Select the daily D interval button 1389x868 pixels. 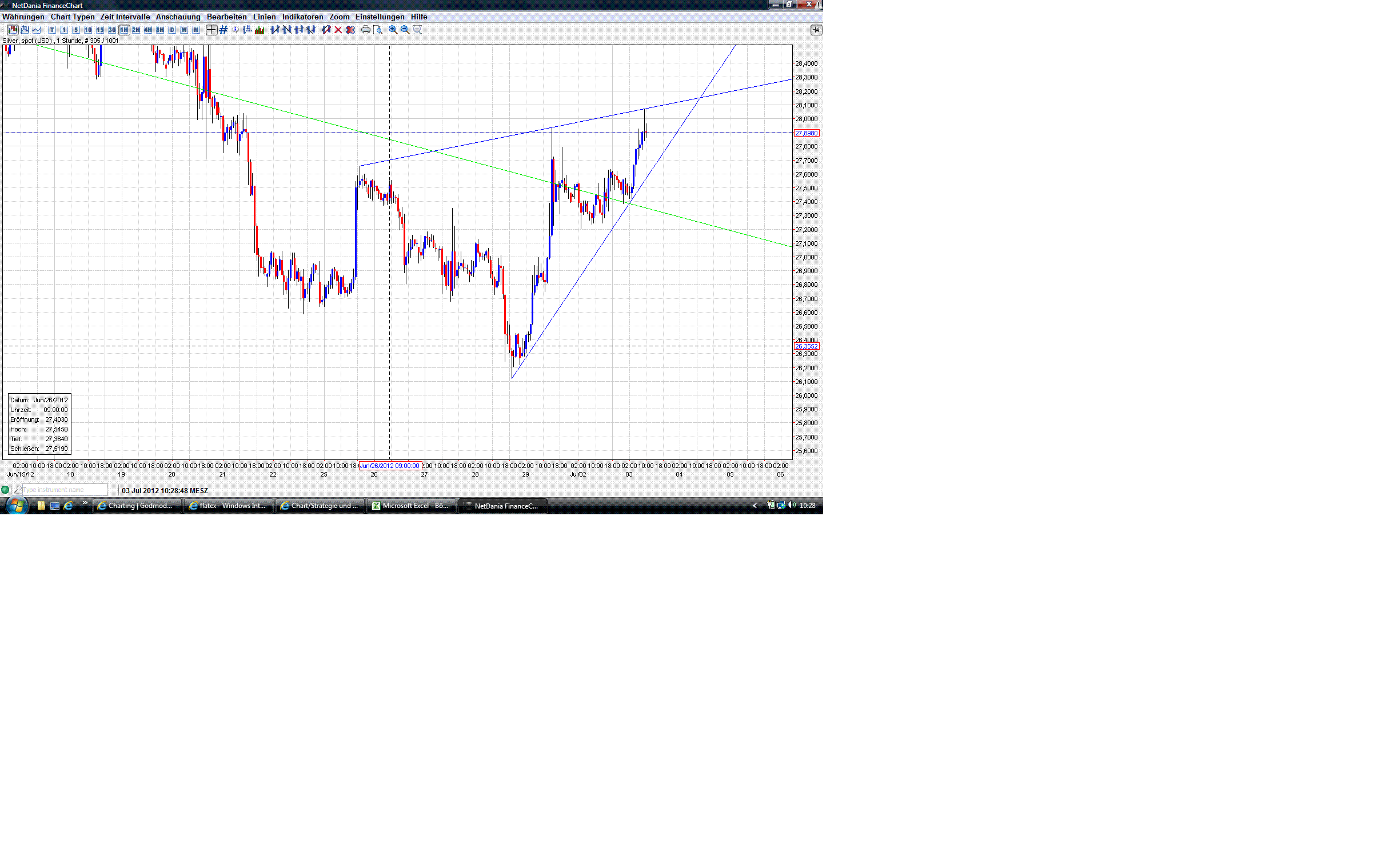click(x=171, y=30)
